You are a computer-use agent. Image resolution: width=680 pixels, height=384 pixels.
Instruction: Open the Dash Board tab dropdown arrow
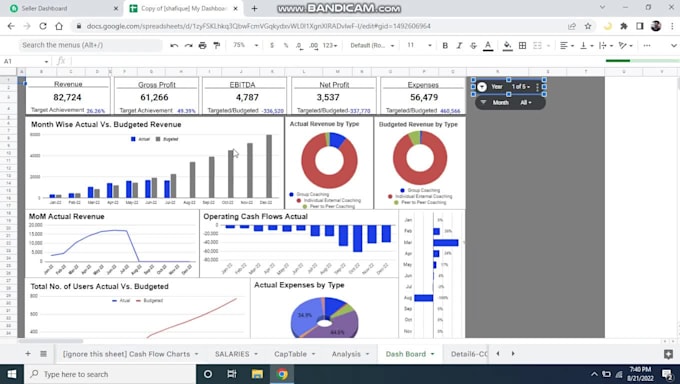point(432,354)
